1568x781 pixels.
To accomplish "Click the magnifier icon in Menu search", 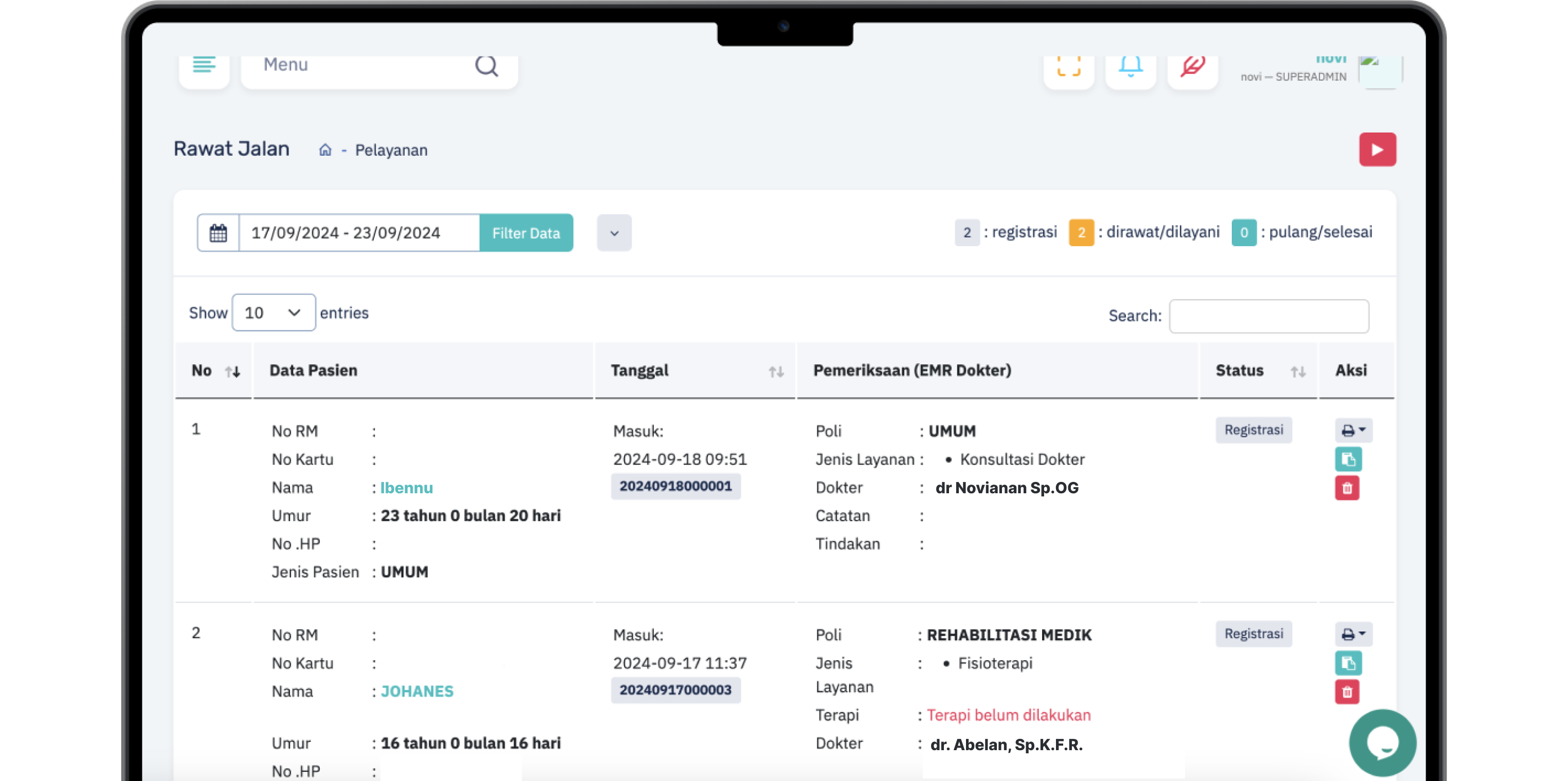I will click(486, 66).
